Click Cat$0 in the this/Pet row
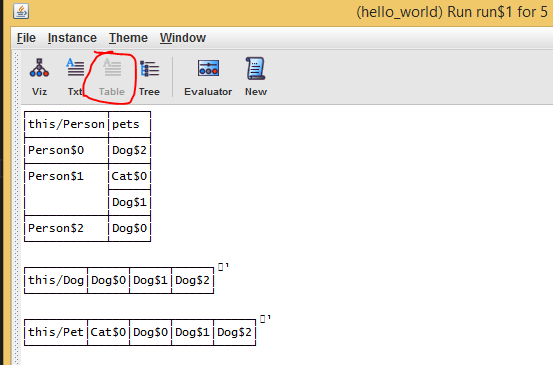 coord(109,332)
